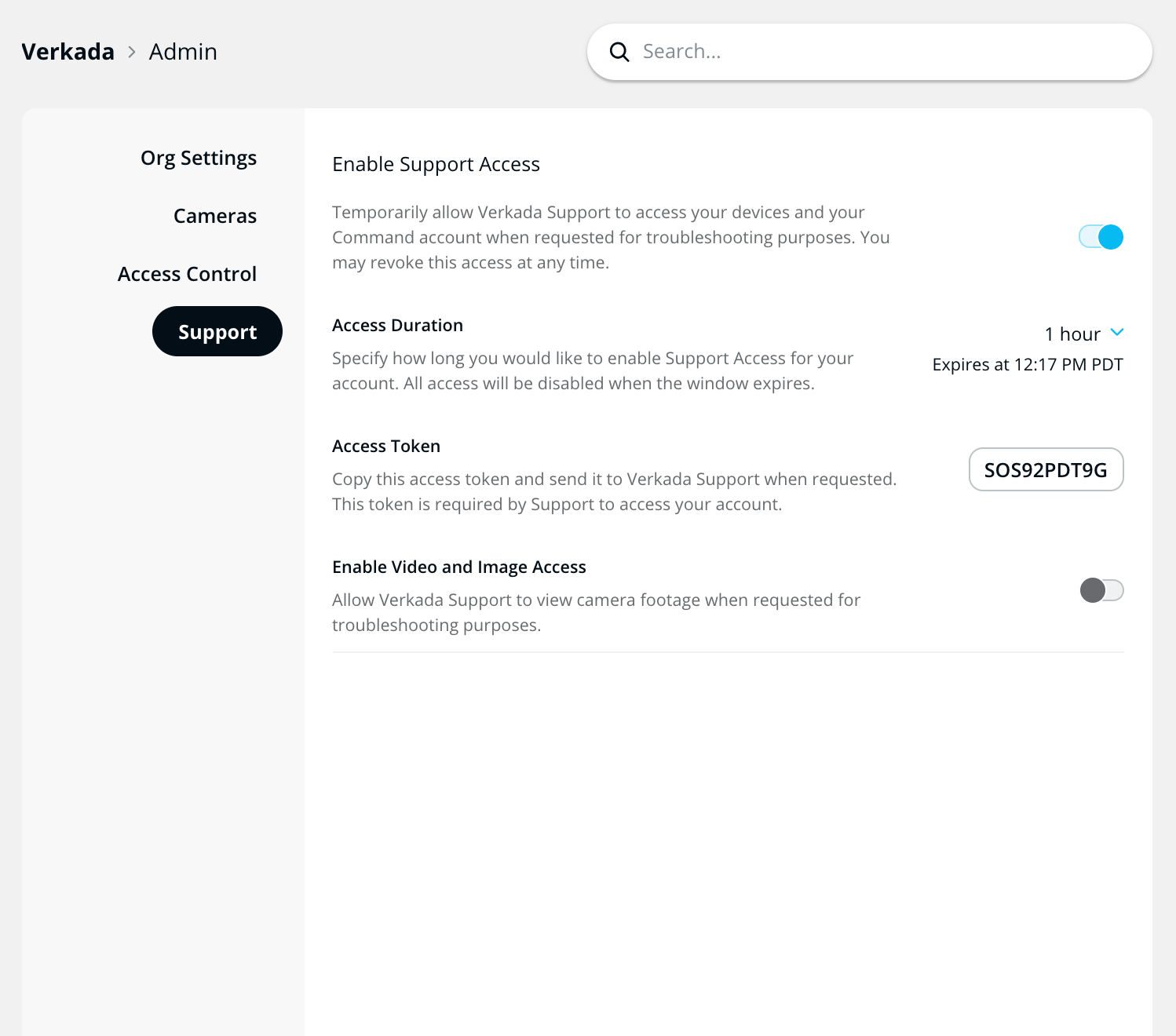This screenshot has height=1036, width=1176.
Task: Copy the SOS92PDT9G access token
Action: point(1046,469)
